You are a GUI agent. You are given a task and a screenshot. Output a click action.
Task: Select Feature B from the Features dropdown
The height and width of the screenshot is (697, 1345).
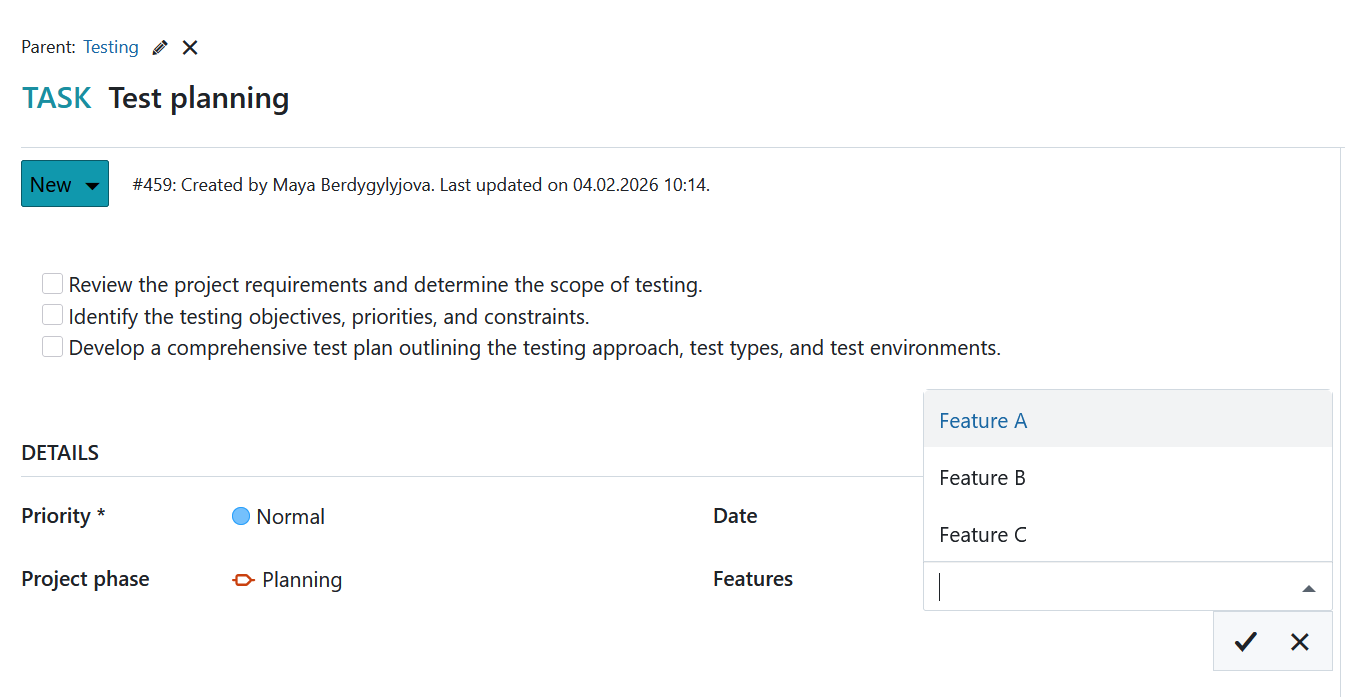(982, 478)
